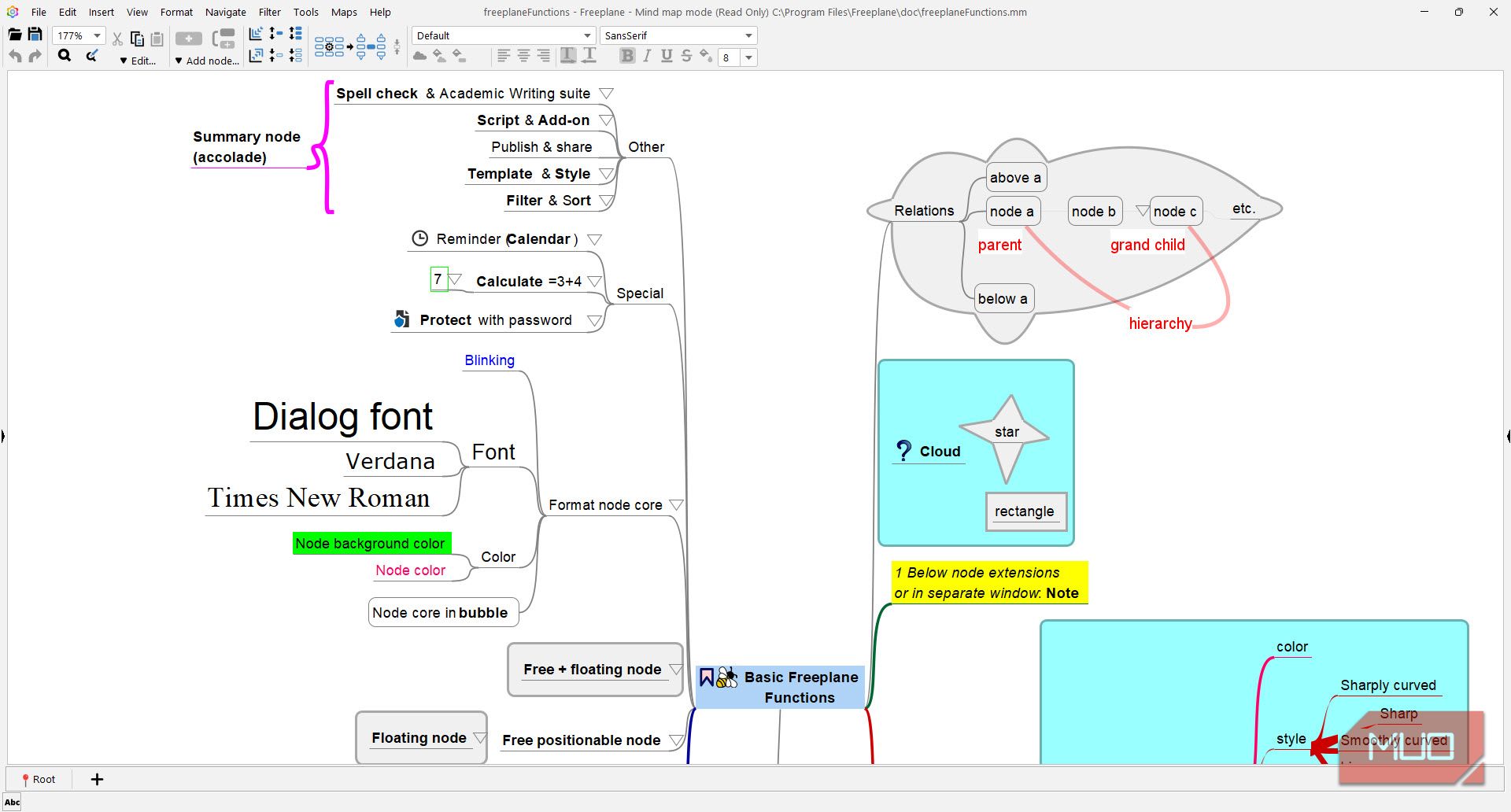Open the SansSerif font dropdown

point(748,36)
